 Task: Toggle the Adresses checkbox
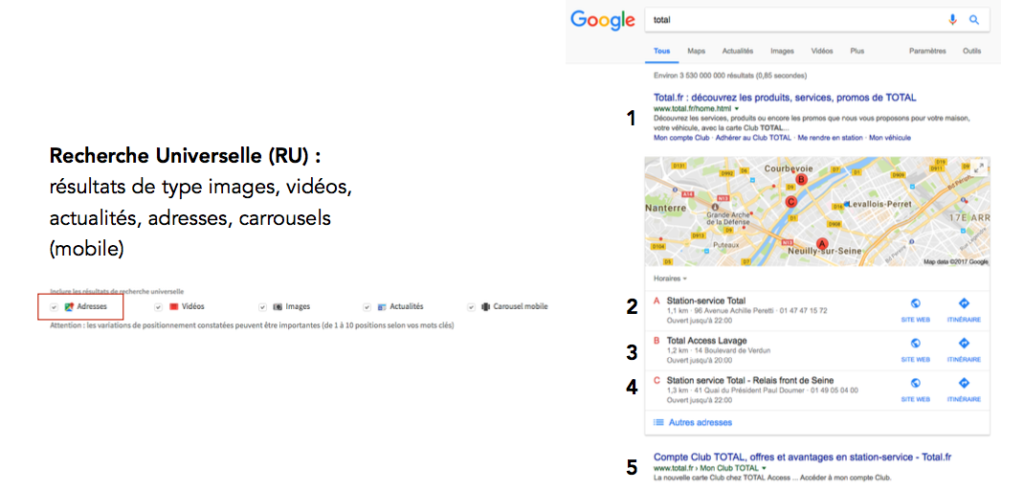[55, 306]
